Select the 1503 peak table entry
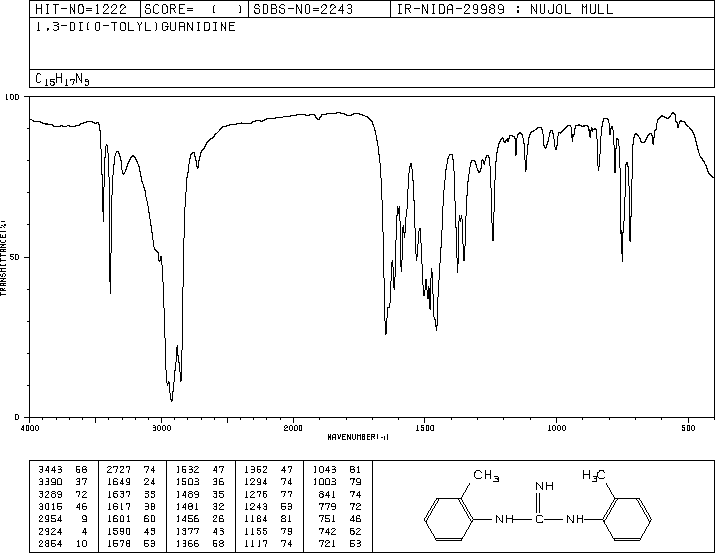Screen dimensions: 715x553 coord(200,482)
